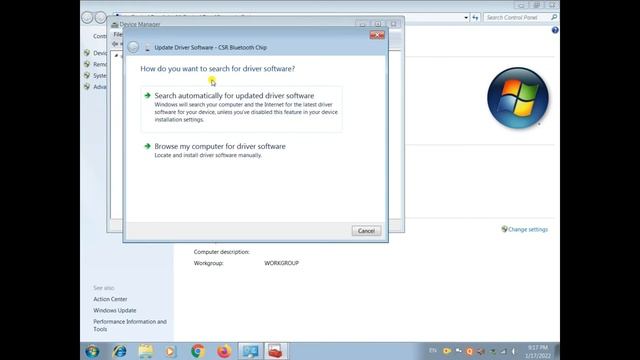The width and height of the screenshot is (640, 360).
Task: Click the Show desktop strip at taskbar end
Action: pyautogui.click(x=557, y=351)
